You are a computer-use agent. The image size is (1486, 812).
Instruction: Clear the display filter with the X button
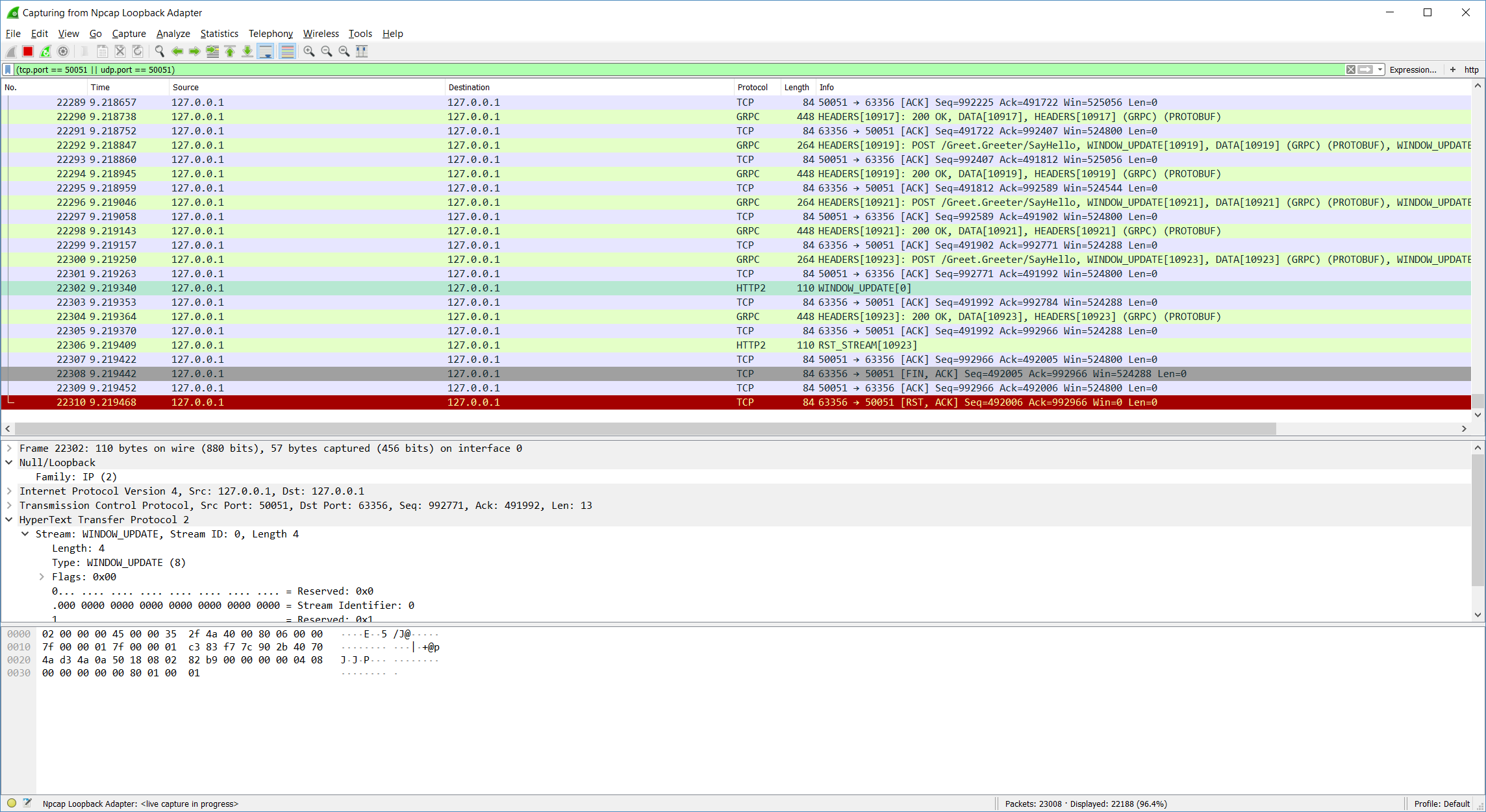[x=1351, y=69]
